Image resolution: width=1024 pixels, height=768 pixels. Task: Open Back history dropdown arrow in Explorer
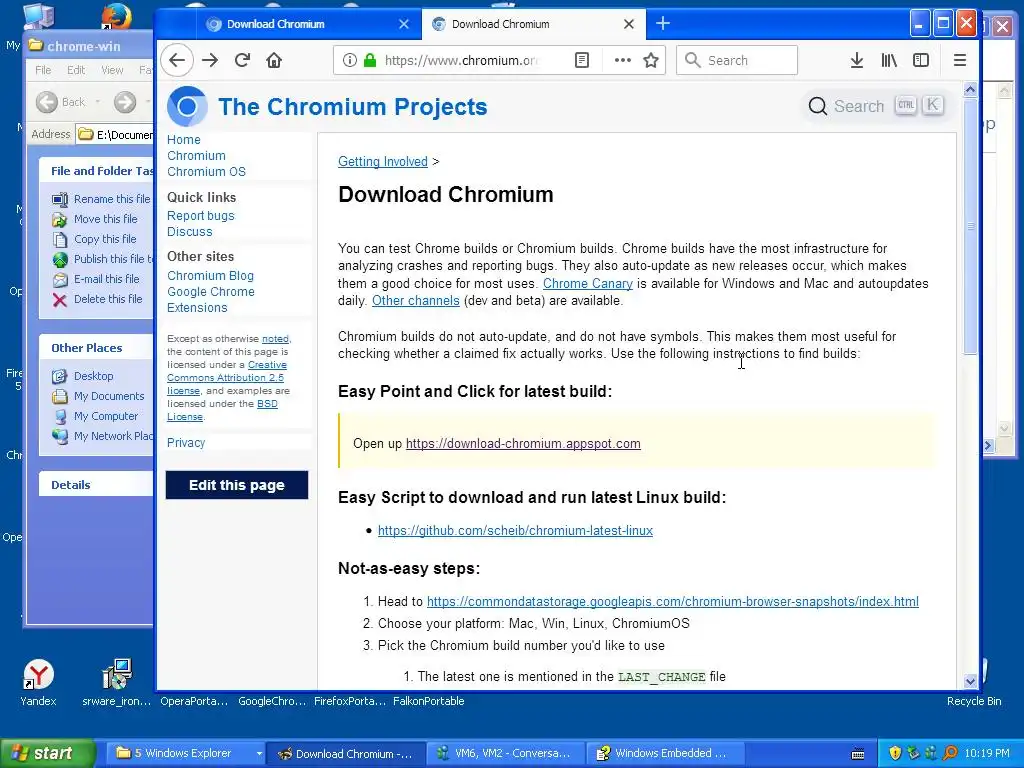[98, 102]
